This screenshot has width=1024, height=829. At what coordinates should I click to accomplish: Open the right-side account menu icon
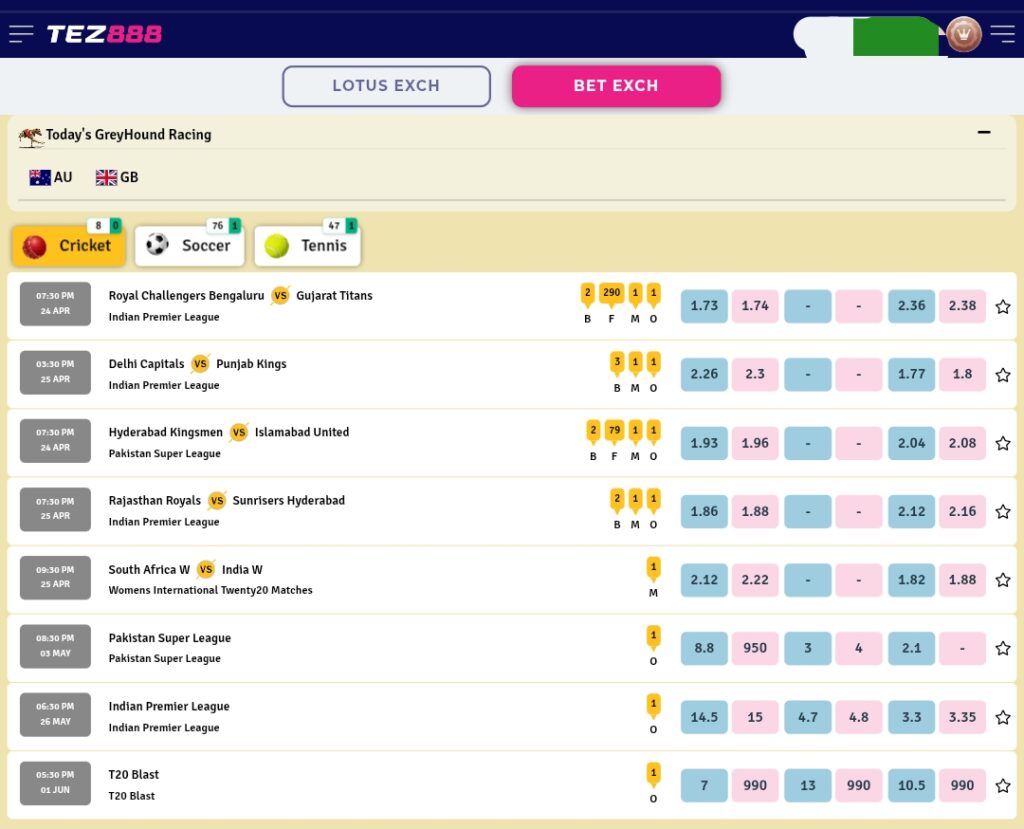pyautogui.click(x=1002, y=34)
